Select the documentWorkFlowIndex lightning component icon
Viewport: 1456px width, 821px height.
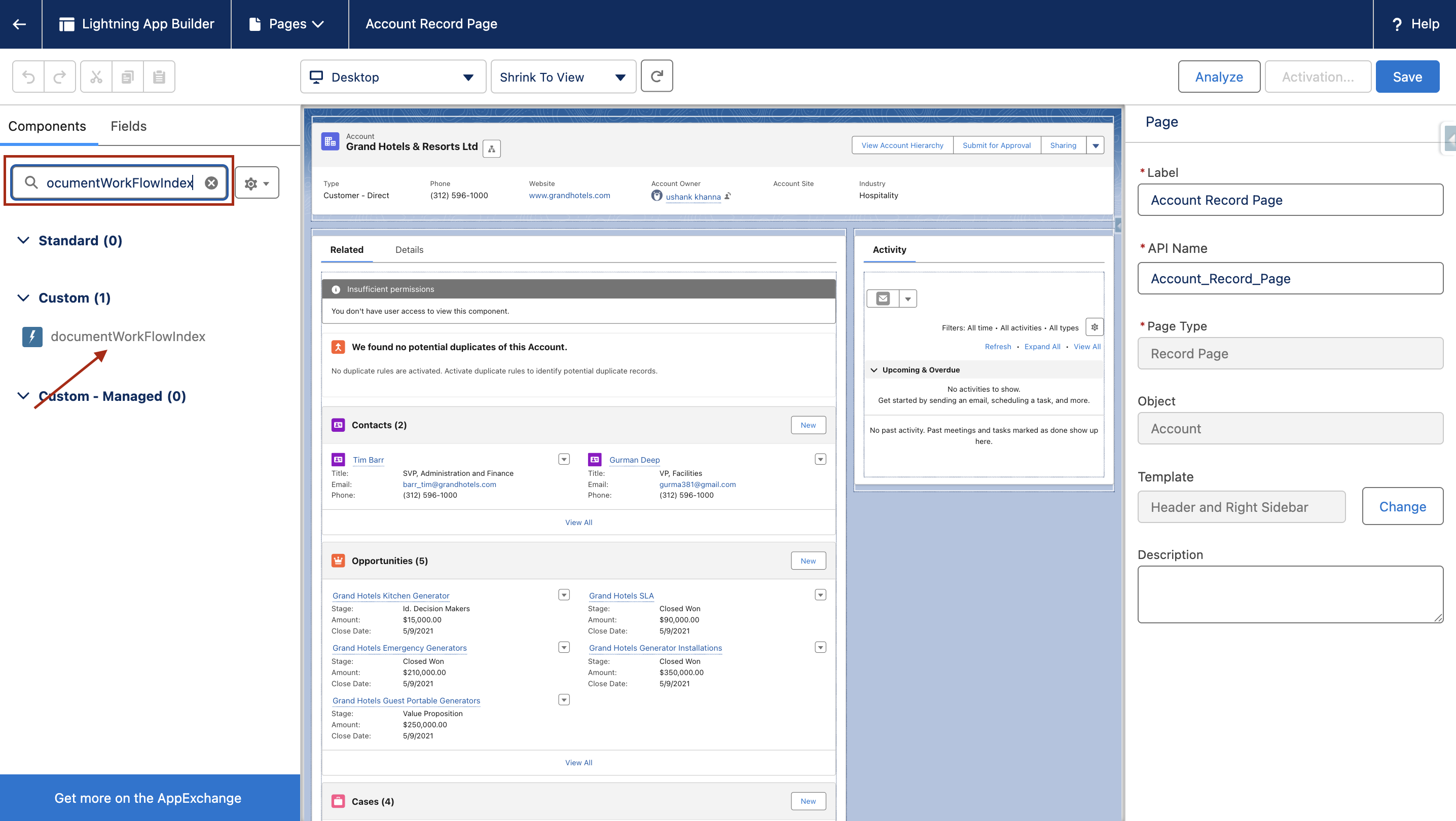tap(32, 337)
